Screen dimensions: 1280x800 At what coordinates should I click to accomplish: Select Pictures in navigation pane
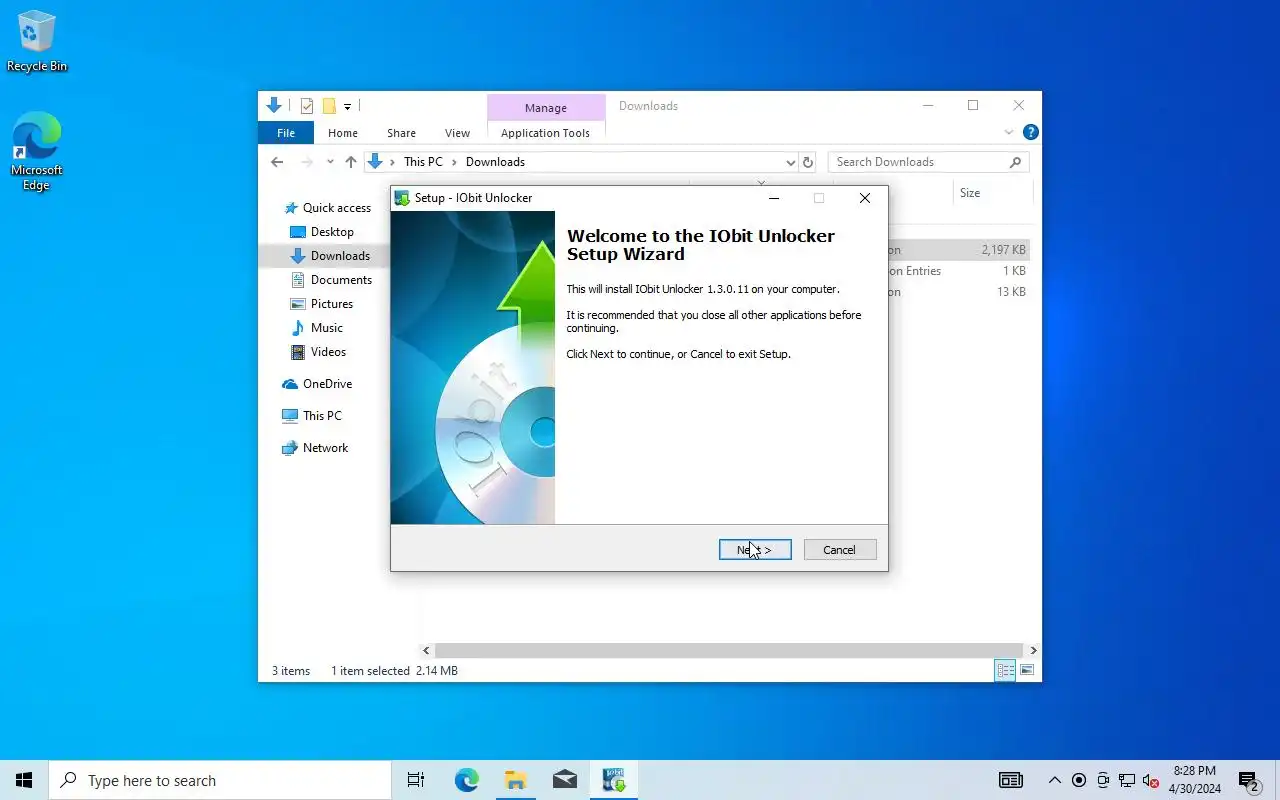[x=331, y=304]
